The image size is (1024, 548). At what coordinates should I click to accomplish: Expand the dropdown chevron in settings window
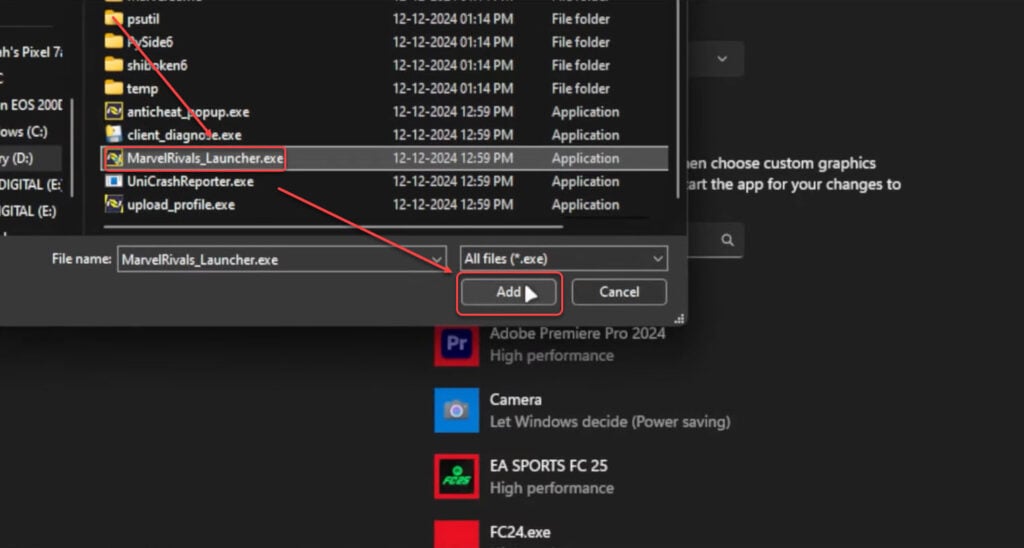pos(722,59)
